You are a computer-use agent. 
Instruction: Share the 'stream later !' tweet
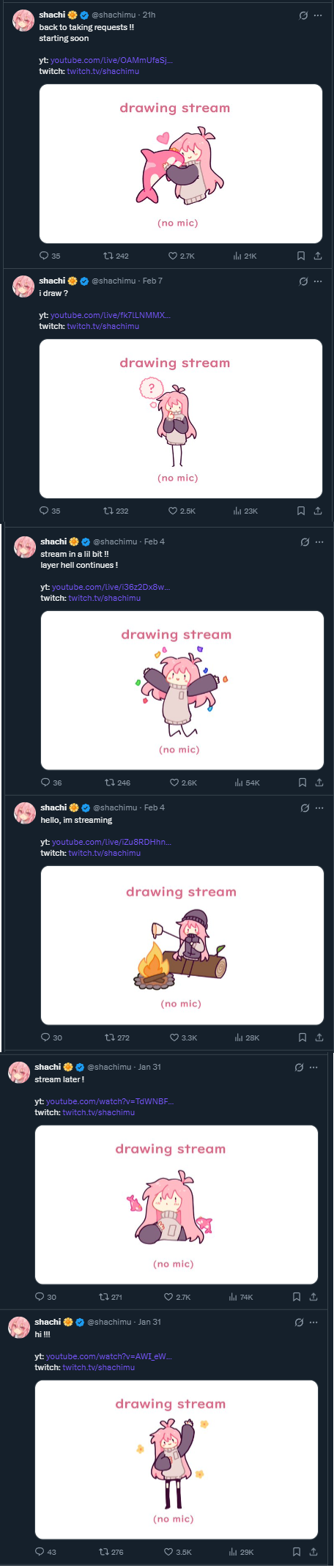pos(313,1297)
